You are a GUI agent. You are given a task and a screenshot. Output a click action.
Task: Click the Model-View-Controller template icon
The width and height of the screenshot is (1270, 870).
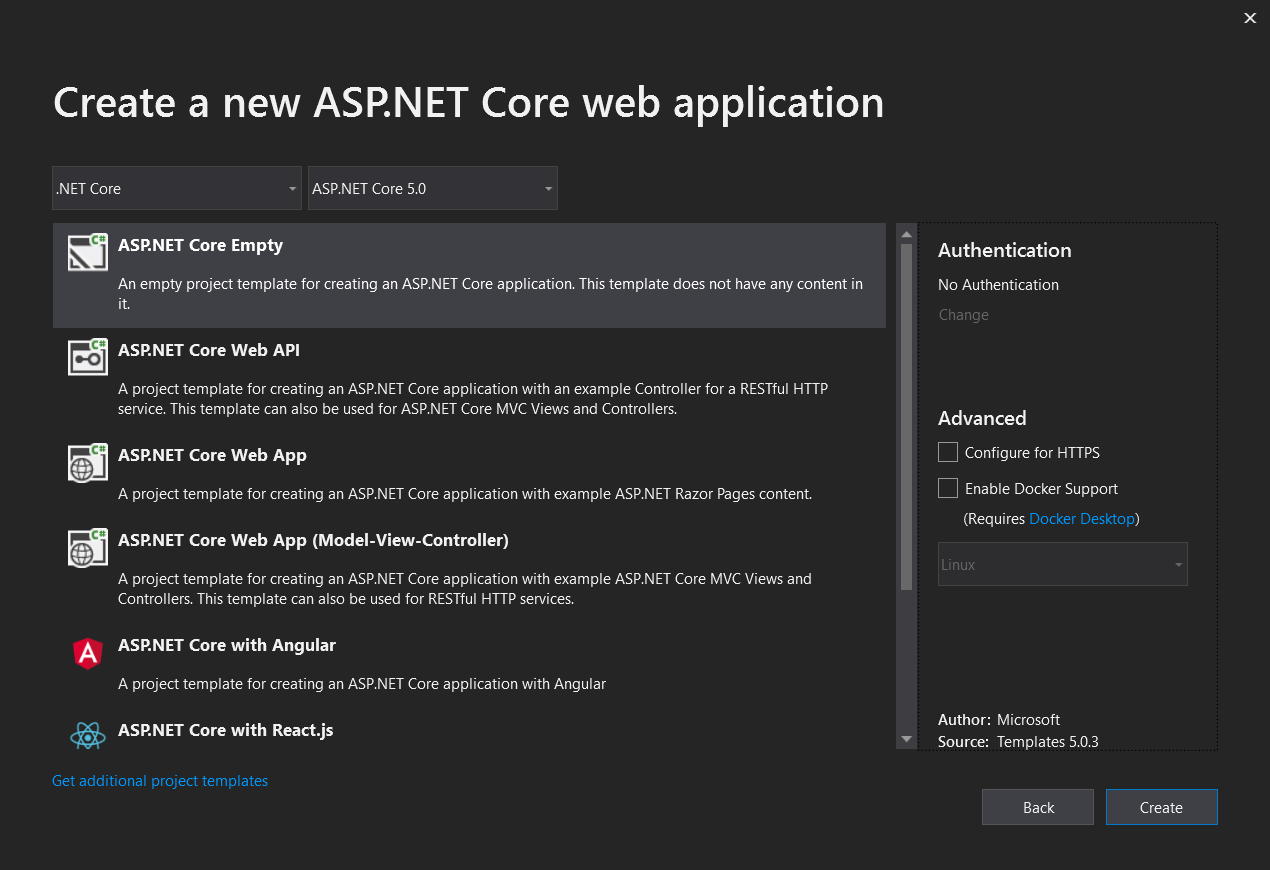tap(88, 548)
